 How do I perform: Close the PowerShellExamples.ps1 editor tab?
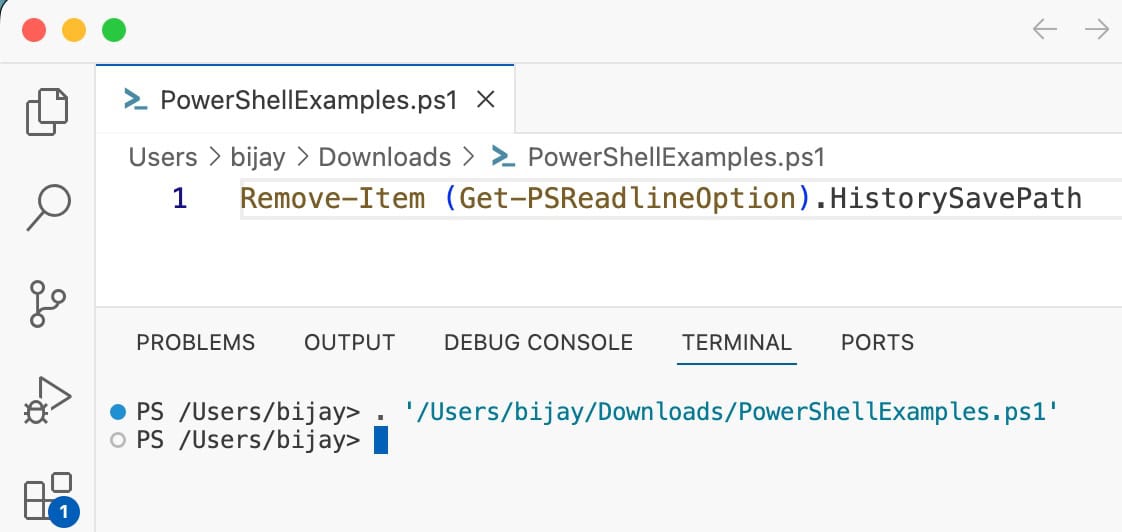click(486, 100)
